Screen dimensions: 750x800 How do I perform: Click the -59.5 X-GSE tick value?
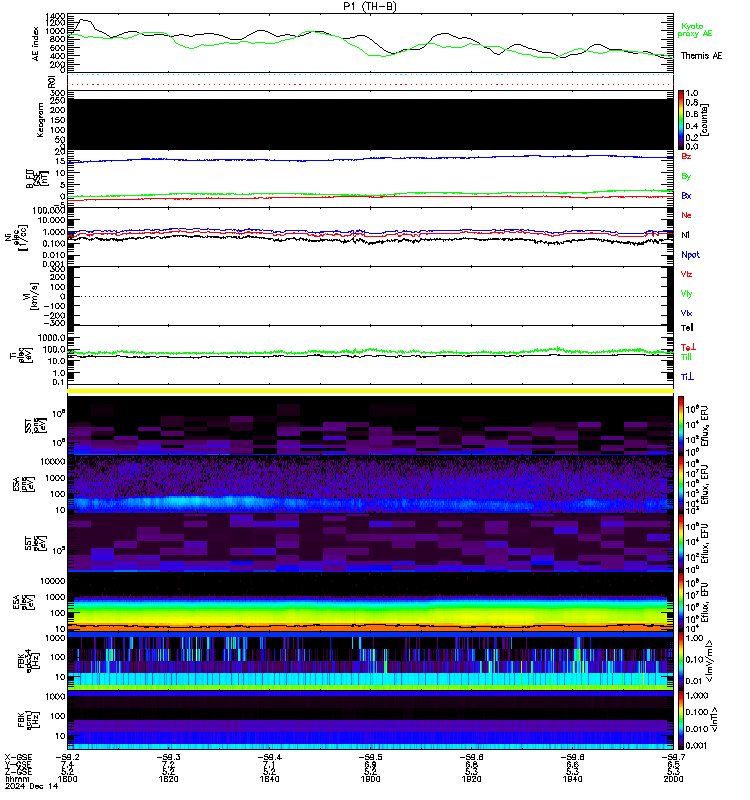pos(370,758)
